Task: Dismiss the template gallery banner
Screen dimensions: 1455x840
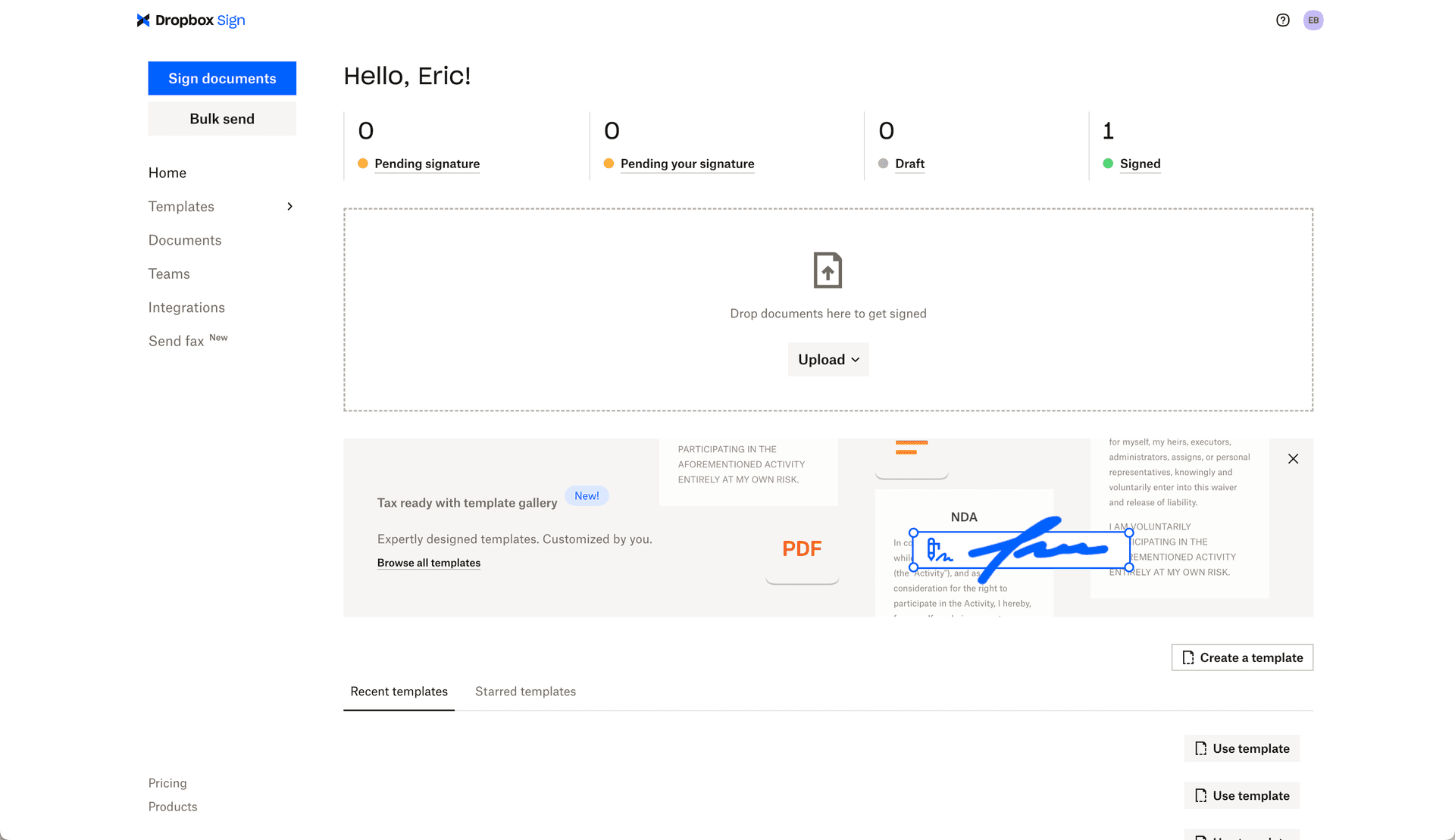Action: [1293, 459]
